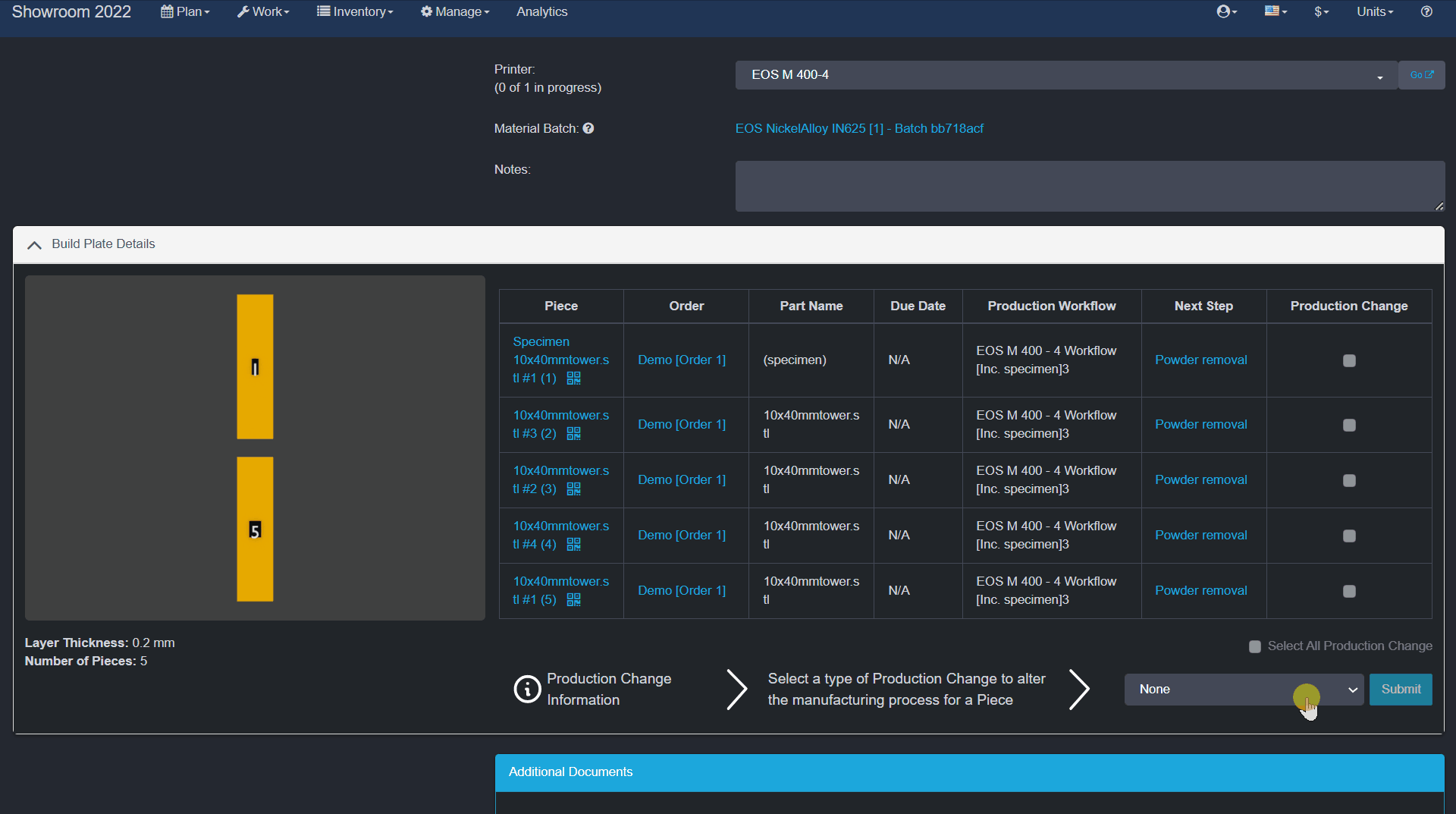This screenshot has width=1456, height=814.
Task: Click the Order column header
Action: click(686, 306)
